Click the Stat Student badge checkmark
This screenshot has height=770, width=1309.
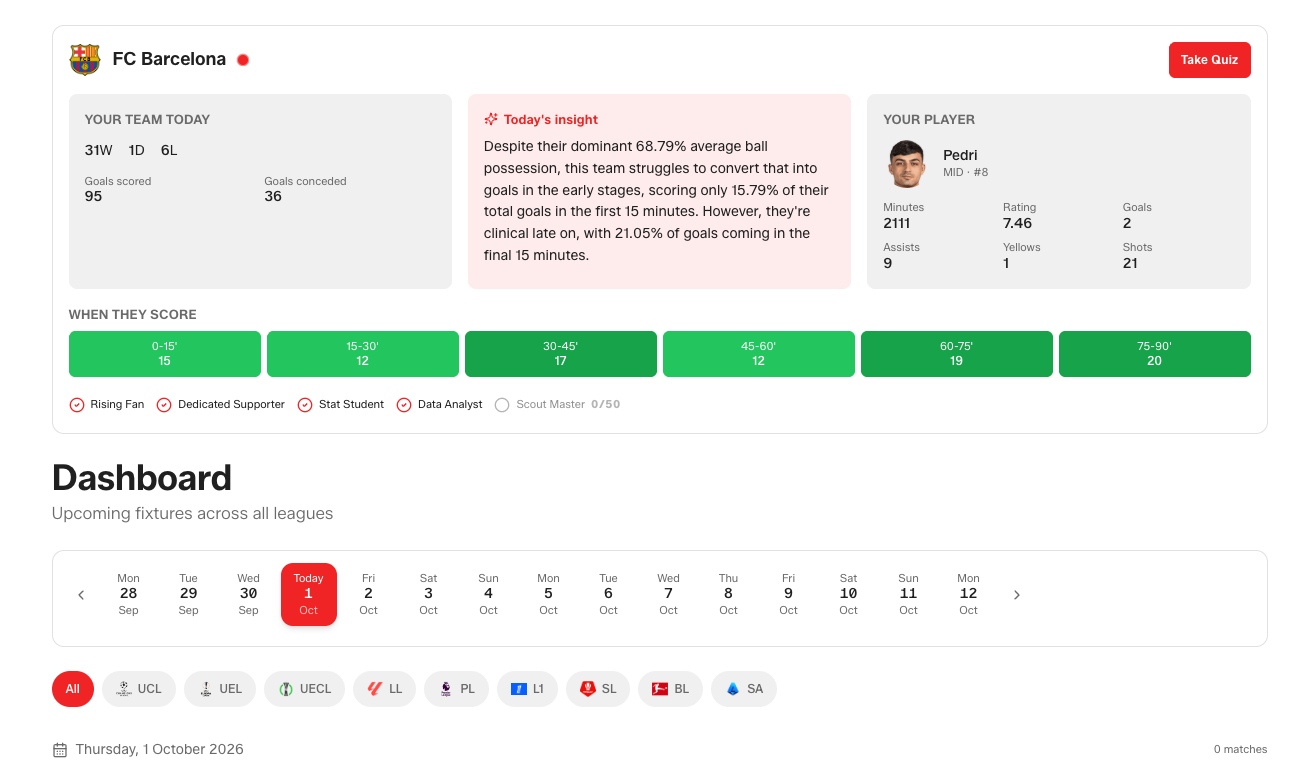pyautogui.click(x=305, y=405)
